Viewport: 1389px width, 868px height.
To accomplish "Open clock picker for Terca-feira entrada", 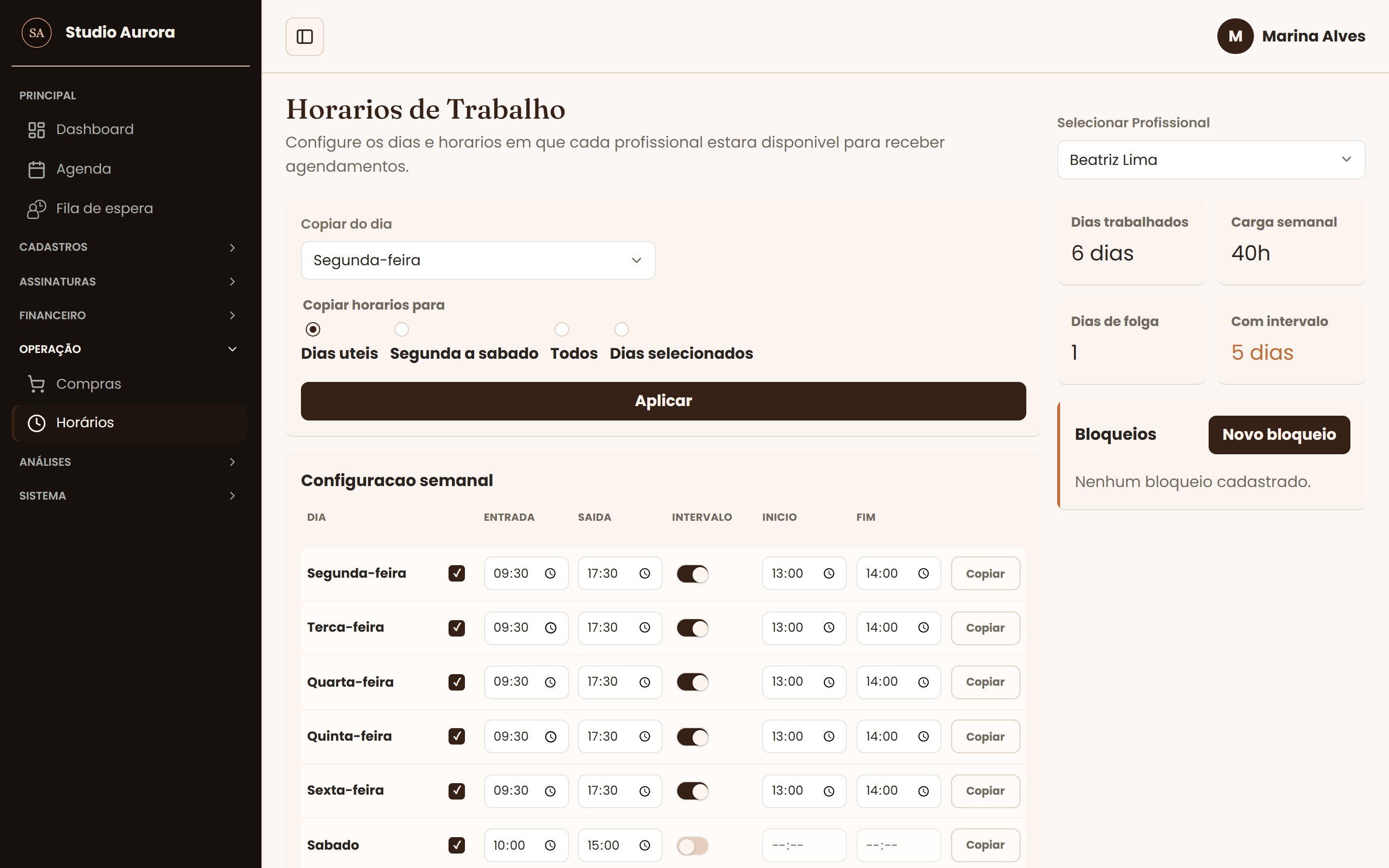I will 550,628.
